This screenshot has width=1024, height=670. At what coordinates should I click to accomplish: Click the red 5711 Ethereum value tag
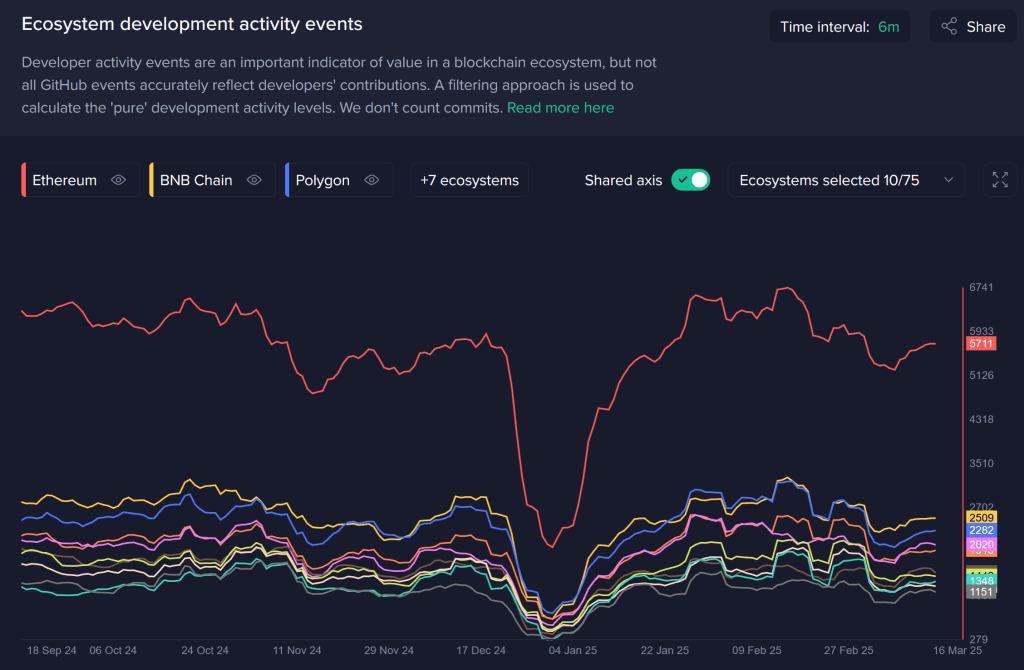tap(981, 344)
